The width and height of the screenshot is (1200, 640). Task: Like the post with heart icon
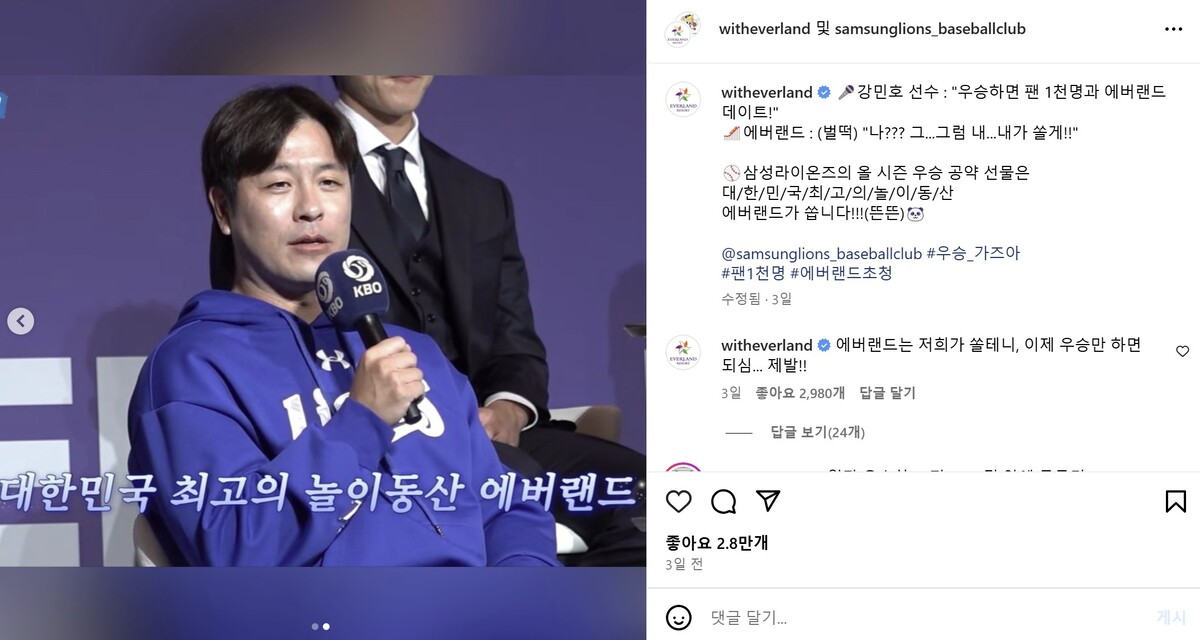pyautogui.click(x=679, y=501)
